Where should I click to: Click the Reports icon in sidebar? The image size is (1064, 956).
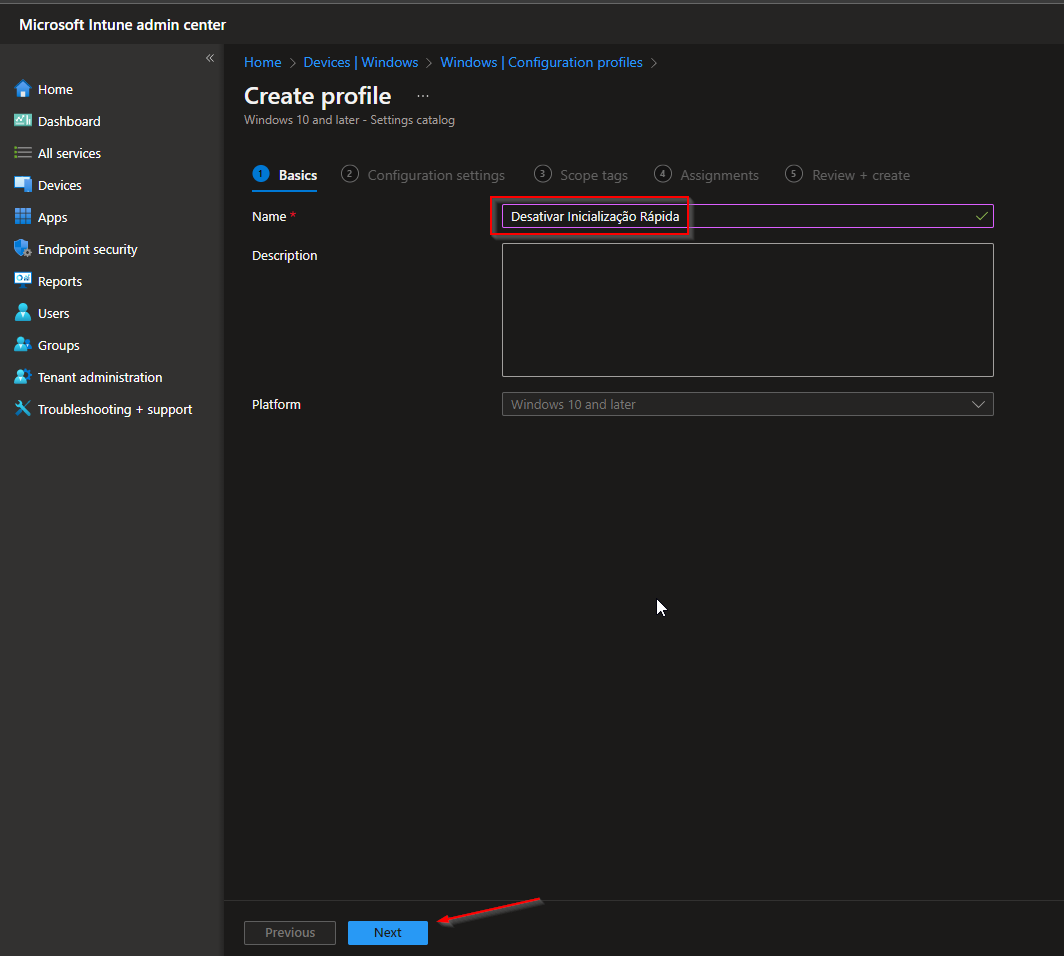[x=22, y=280]
